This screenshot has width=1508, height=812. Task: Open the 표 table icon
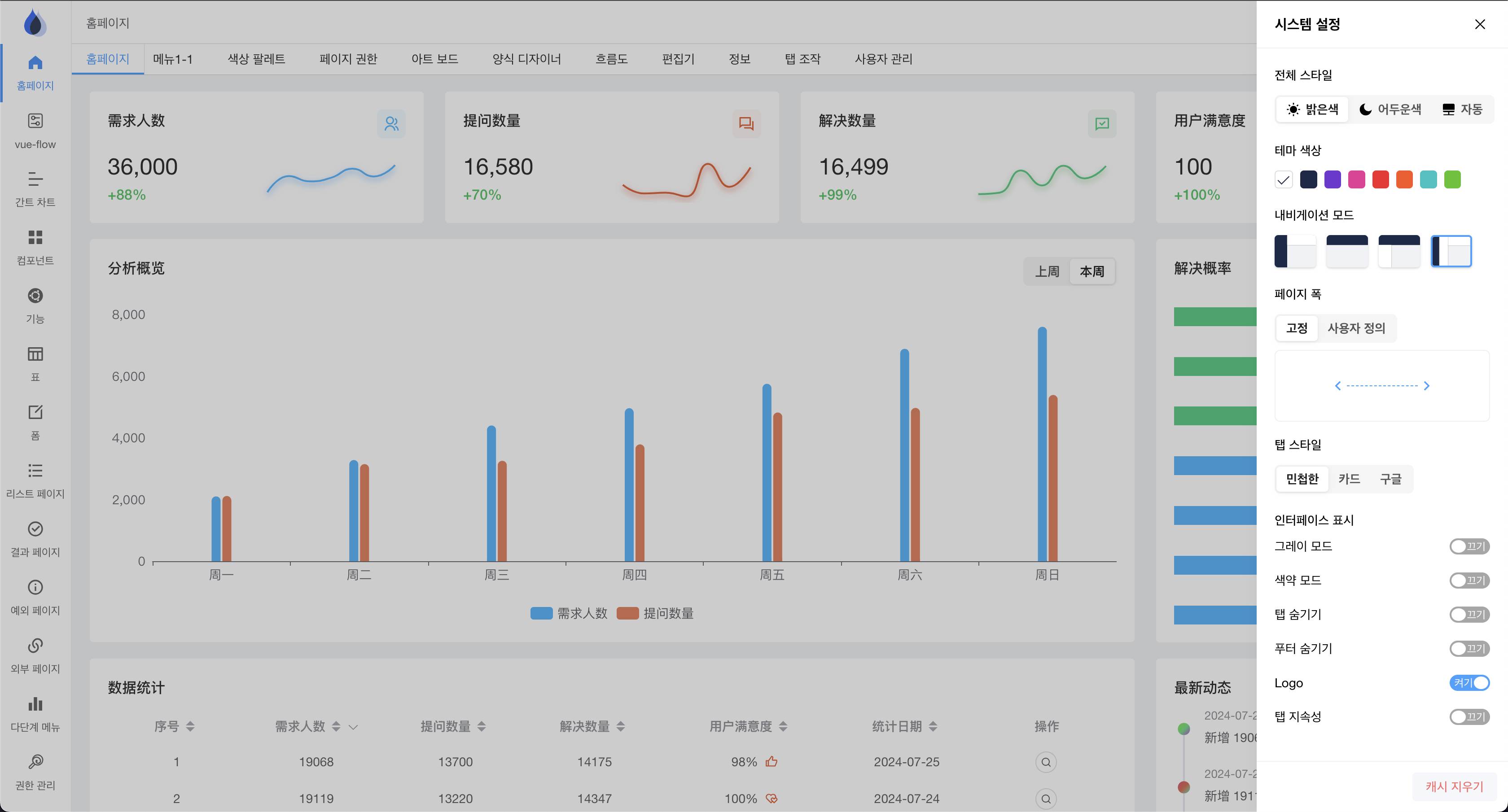click(x=35, y=354)
